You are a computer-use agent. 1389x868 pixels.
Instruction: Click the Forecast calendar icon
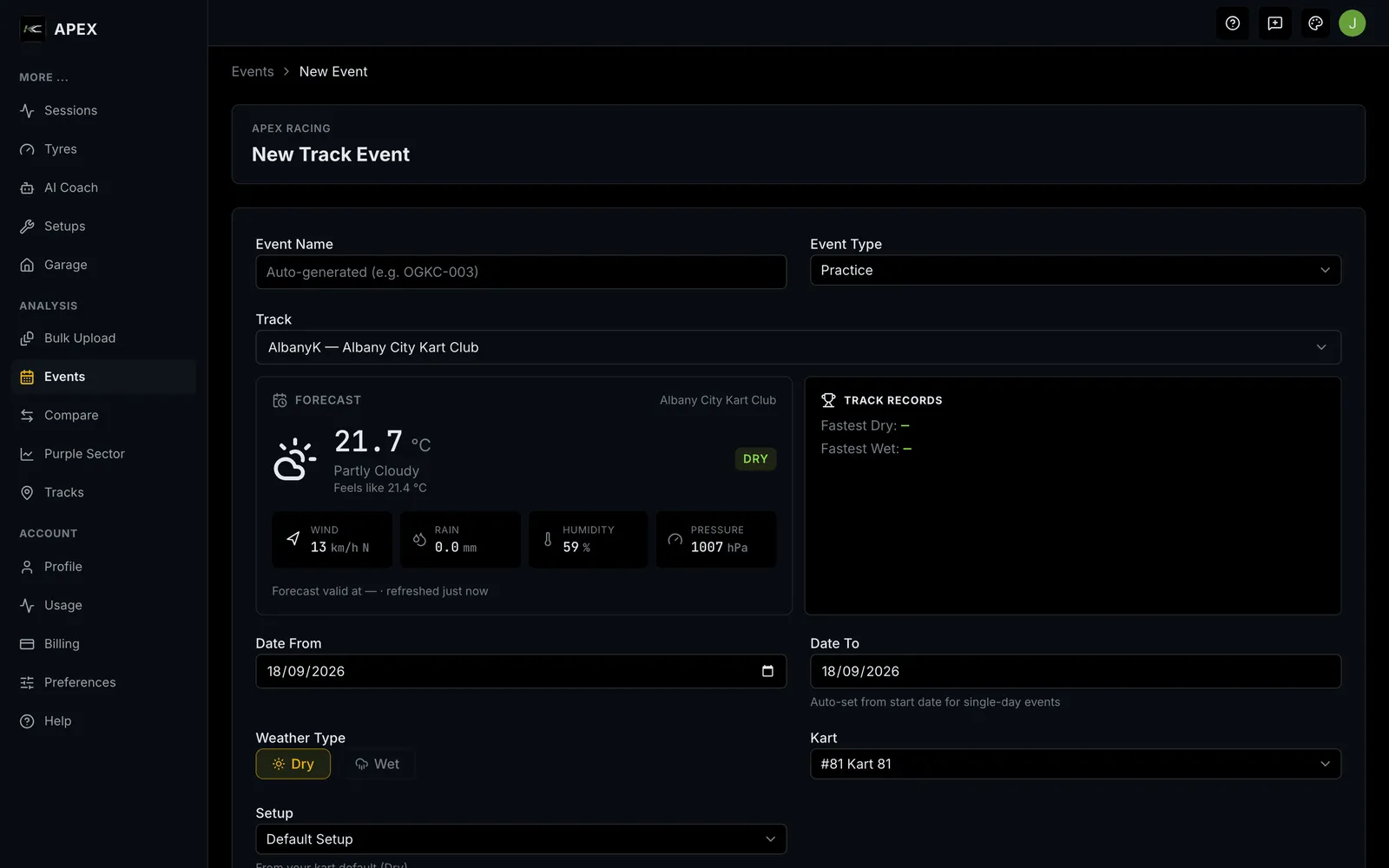(280, 400)
